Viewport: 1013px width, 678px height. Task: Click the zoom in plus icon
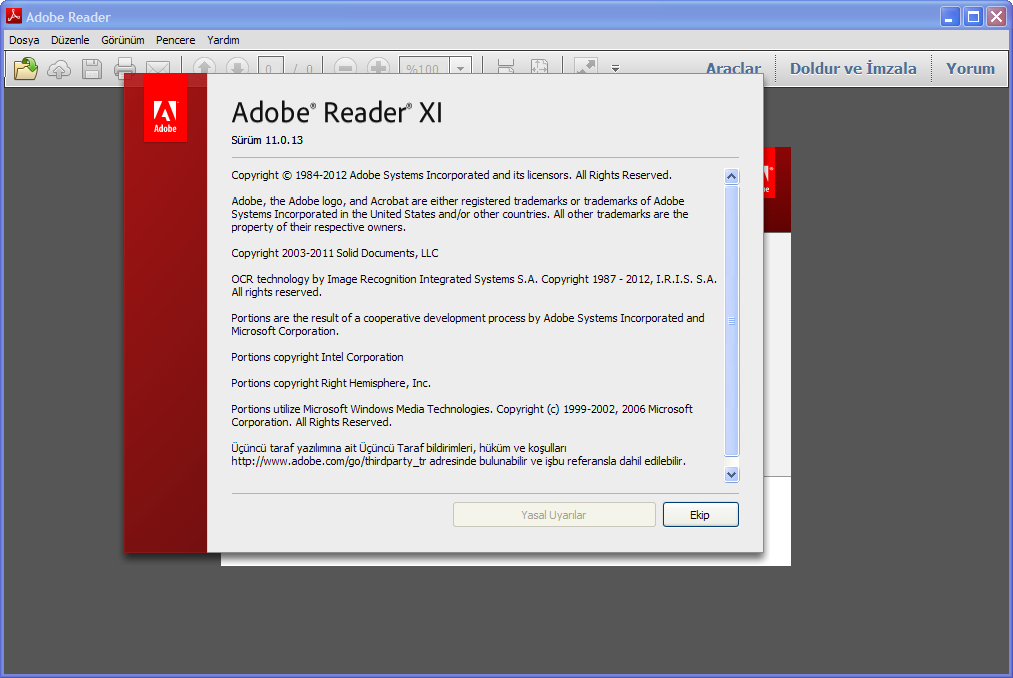(x=378, y=65)
